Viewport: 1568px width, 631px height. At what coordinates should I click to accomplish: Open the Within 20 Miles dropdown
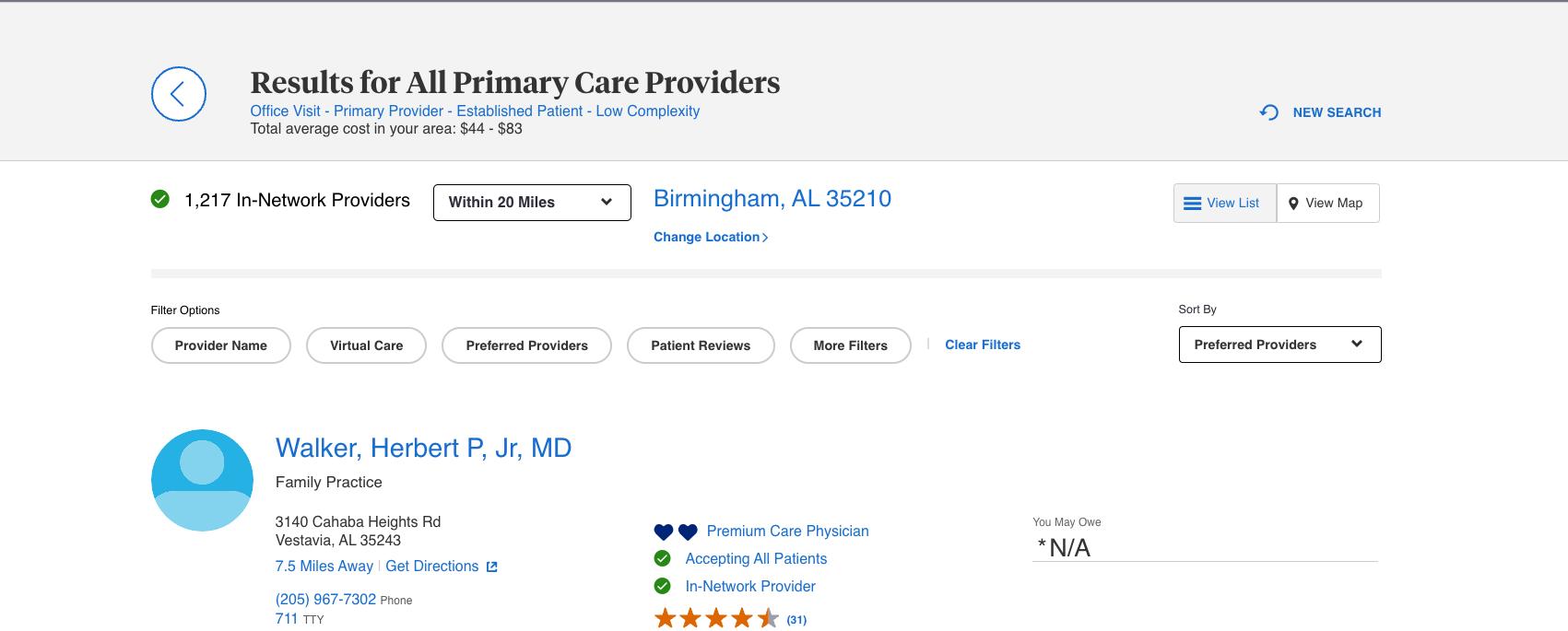531,203
